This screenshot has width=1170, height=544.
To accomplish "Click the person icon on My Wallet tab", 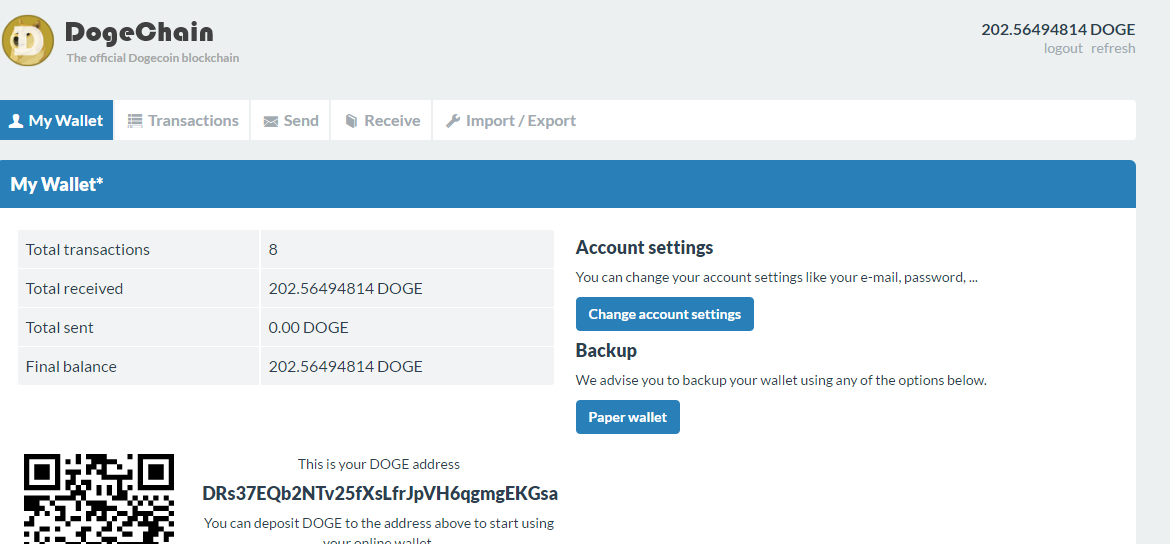I will point(16,121).
